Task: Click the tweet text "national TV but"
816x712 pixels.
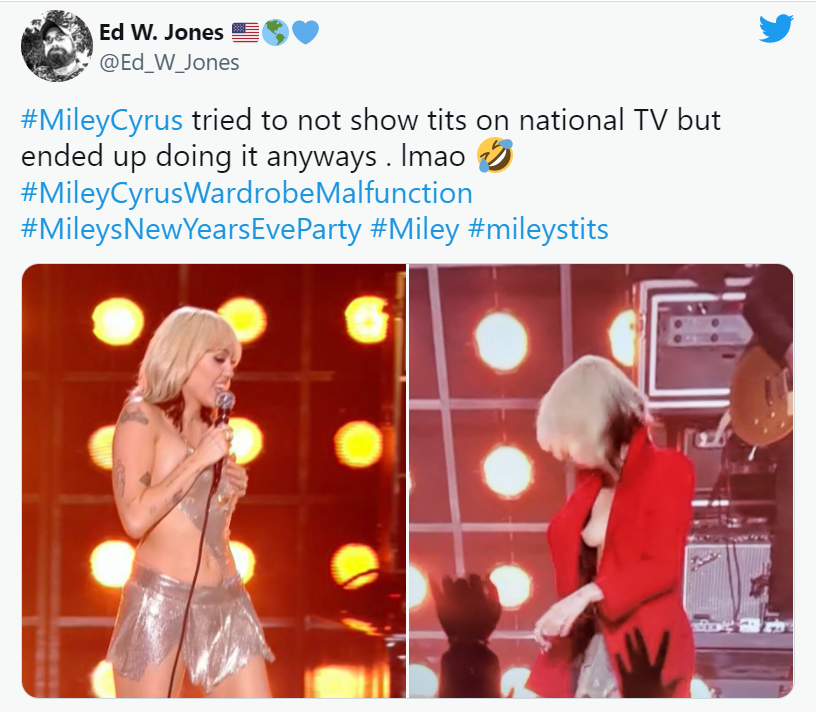Action: point(619,121)
